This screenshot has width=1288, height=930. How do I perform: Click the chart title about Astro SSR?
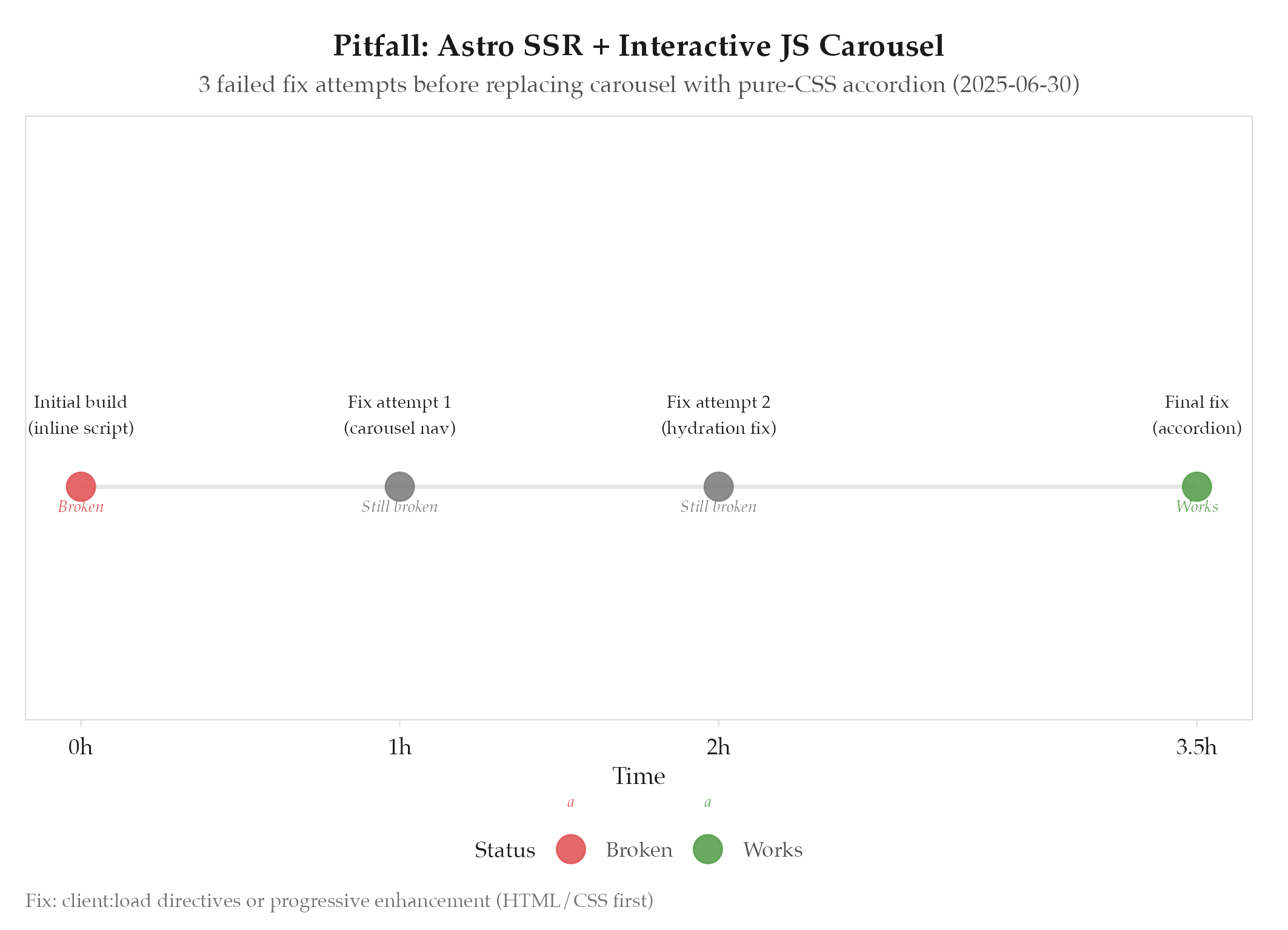[x=639, y=46]
